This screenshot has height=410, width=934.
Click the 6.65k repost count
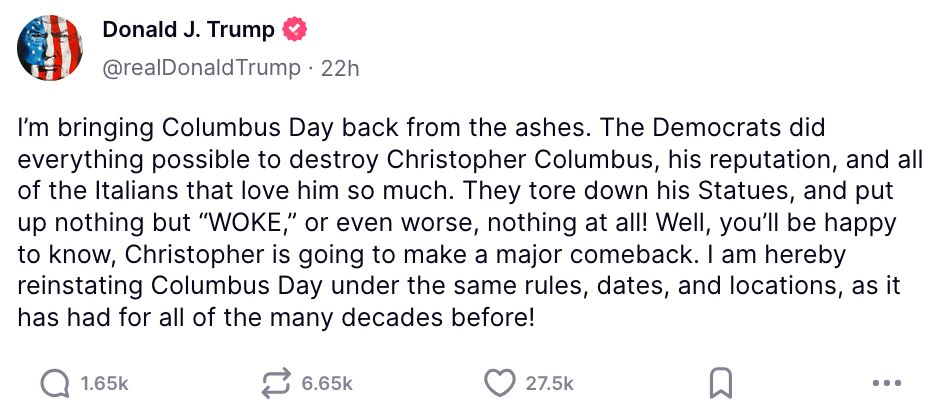327,383
